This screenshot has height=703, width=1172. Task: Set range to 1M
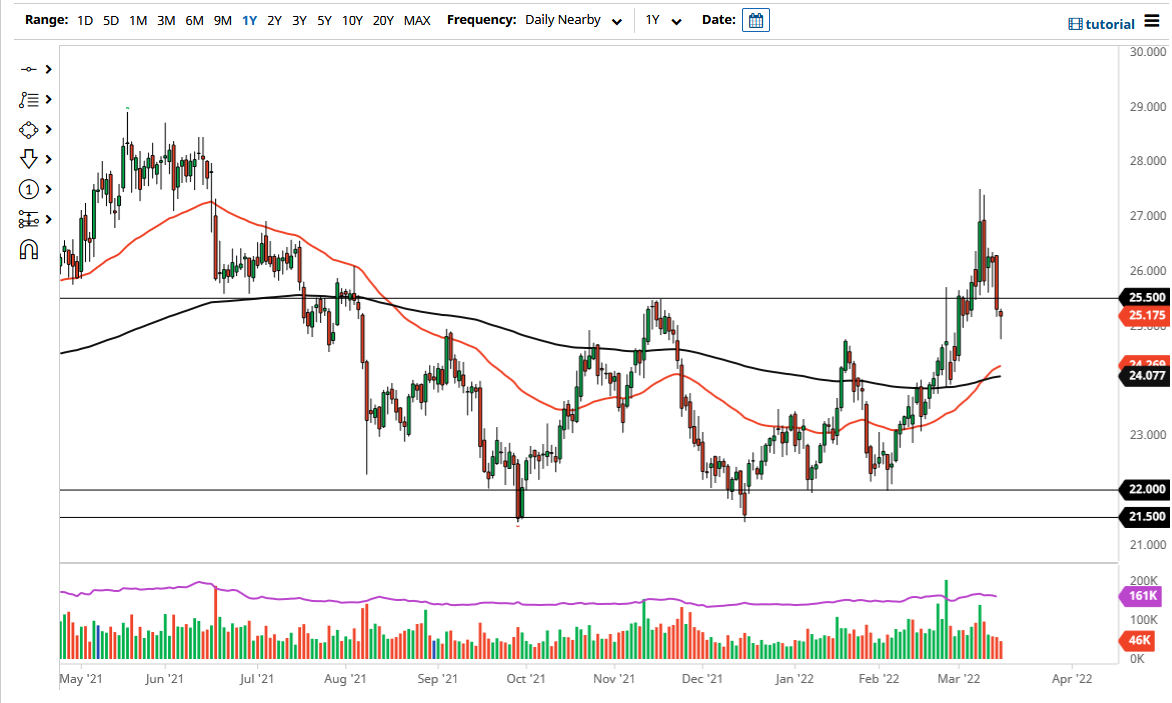coord(138,20)
